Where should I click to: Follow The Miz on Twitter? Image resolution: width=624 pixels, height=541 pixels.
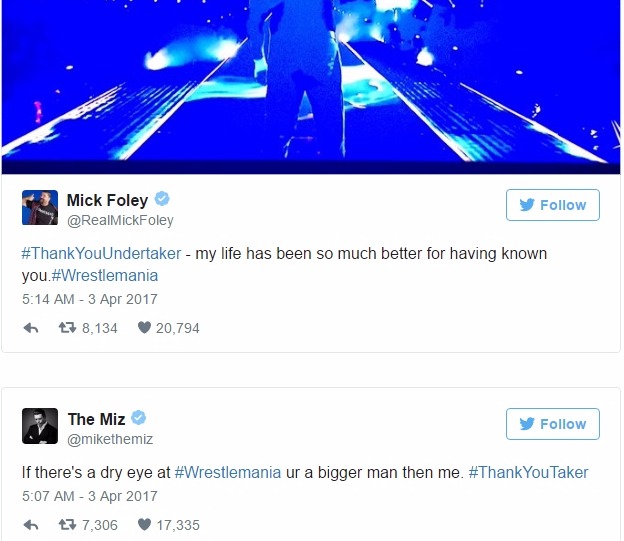coord(553,424)
